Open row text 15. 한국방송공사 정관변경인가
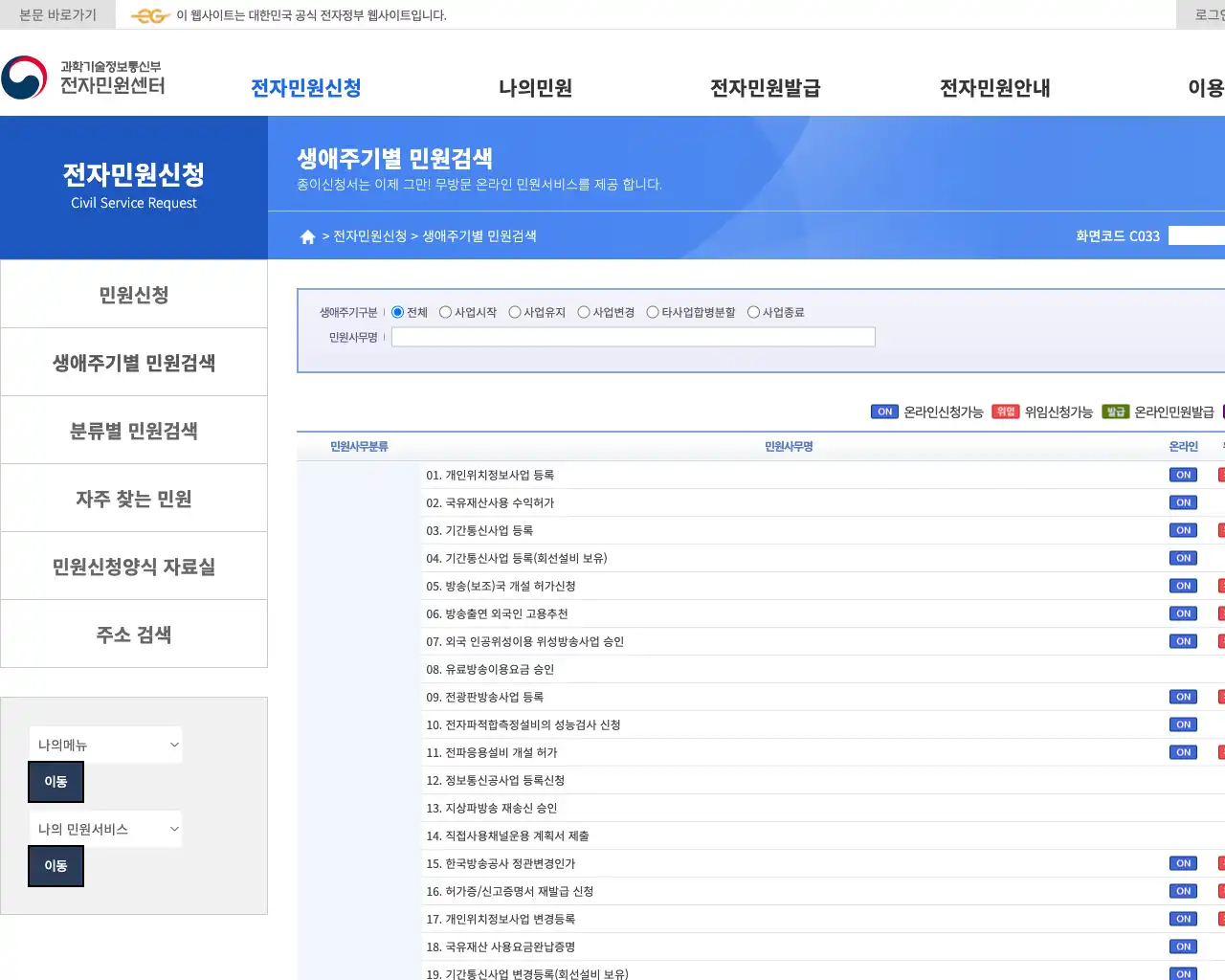Screen dimensions: 1225x980 pyautogui.click(x=501, y=863)
